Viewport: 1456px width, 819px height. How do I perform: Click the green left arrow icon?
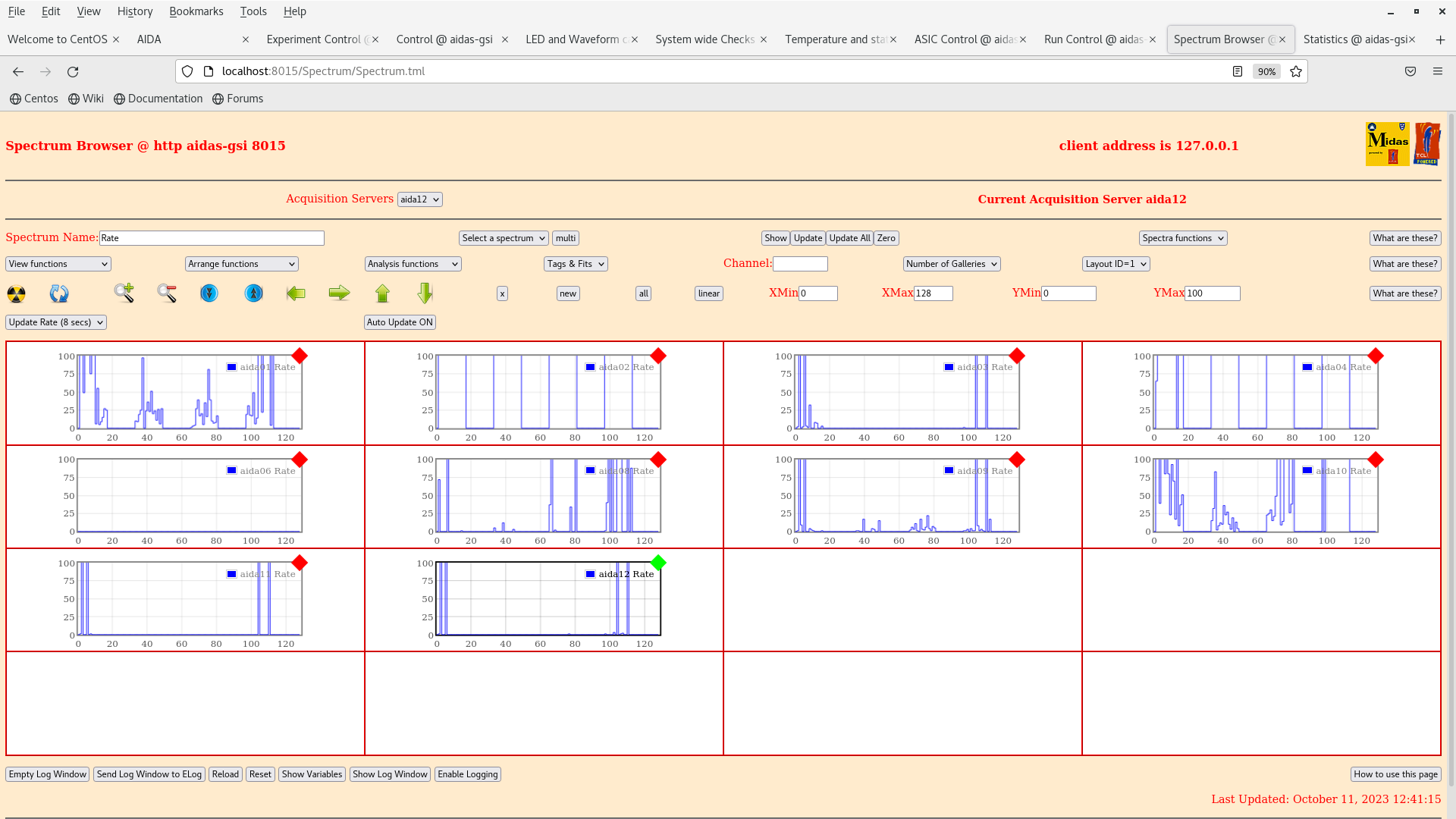[296, 293]
